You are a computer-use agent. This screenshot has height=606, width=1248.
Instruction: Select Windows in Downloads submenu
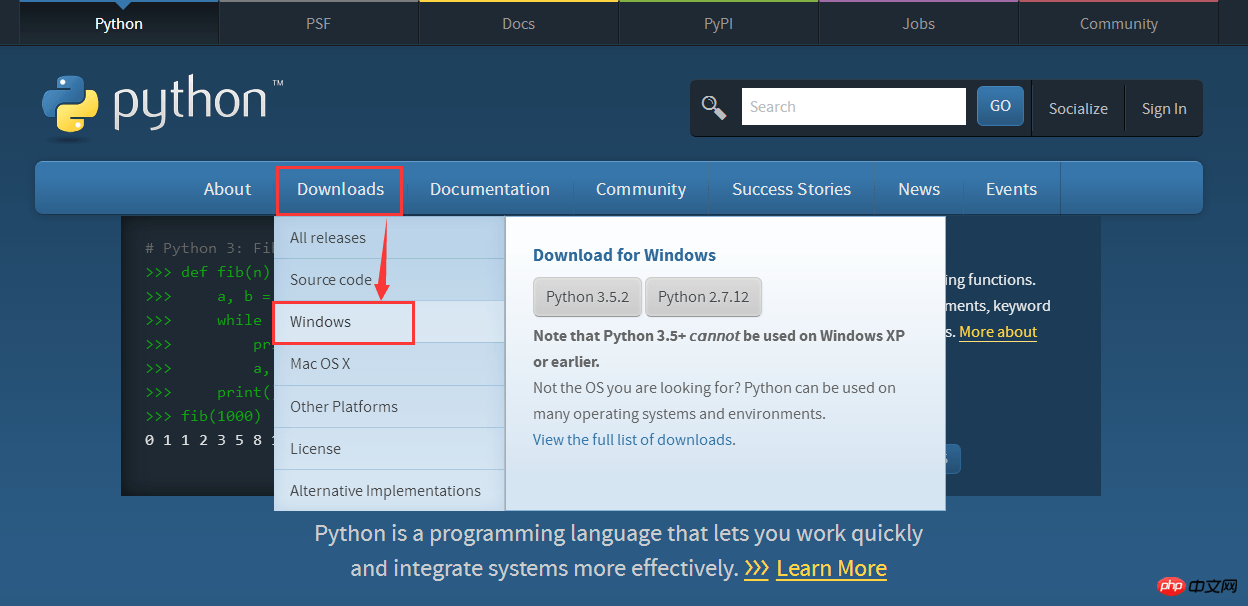point(321,322)
